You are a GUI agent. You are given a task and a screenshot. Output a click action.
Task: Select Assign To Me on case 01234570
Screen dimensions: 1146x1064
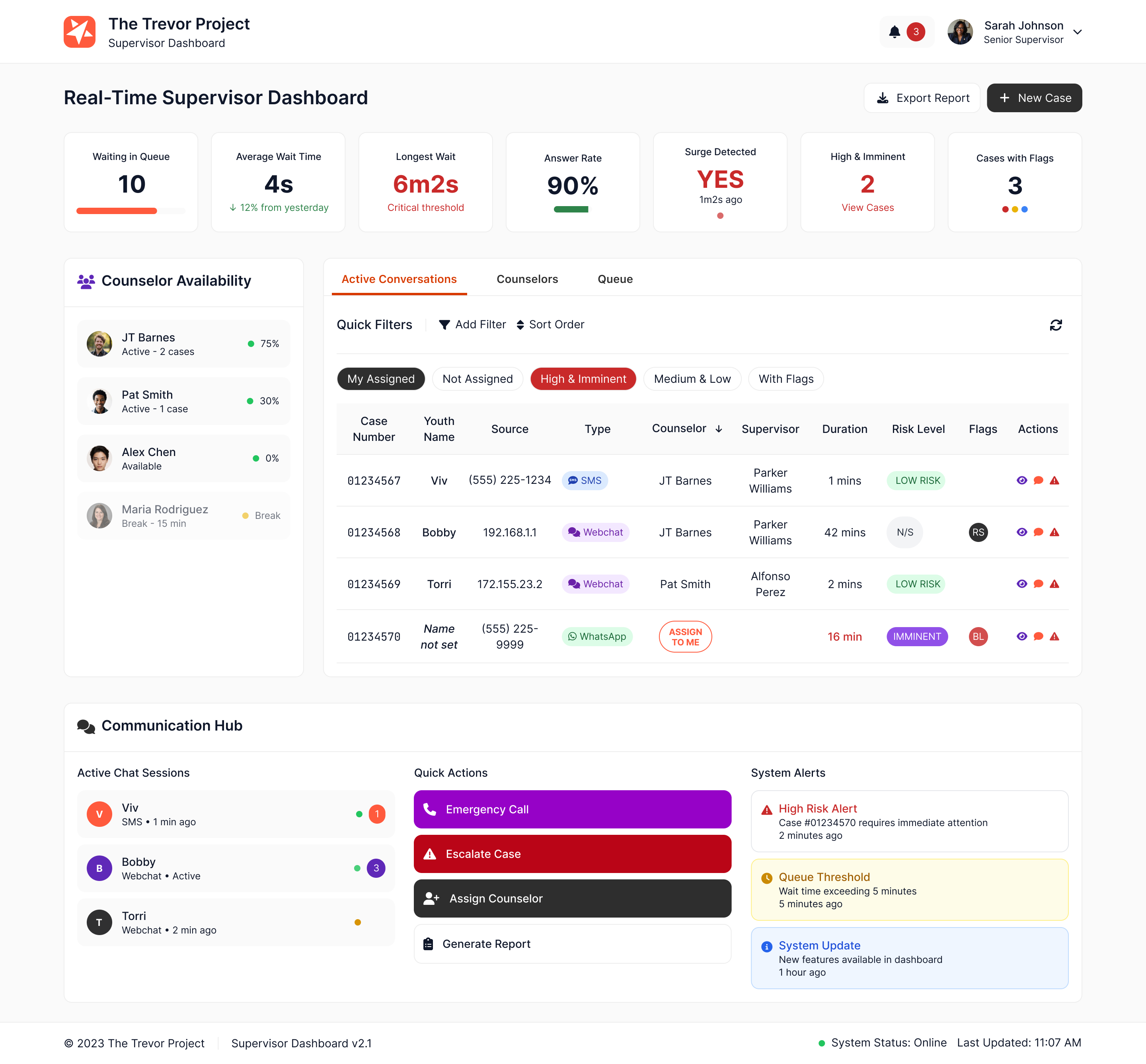(685, 637)
